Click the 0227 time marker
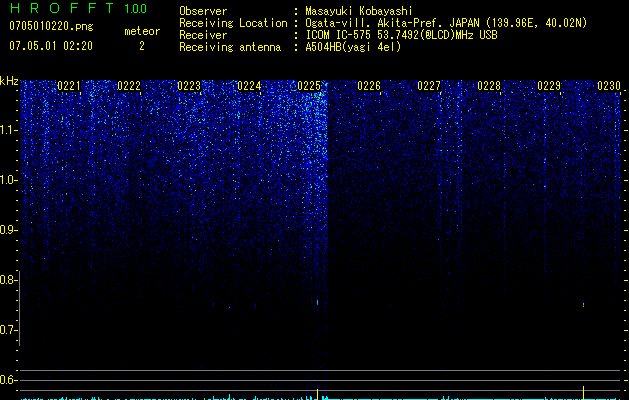The image size is (629, 400). [x=429, y=86]
